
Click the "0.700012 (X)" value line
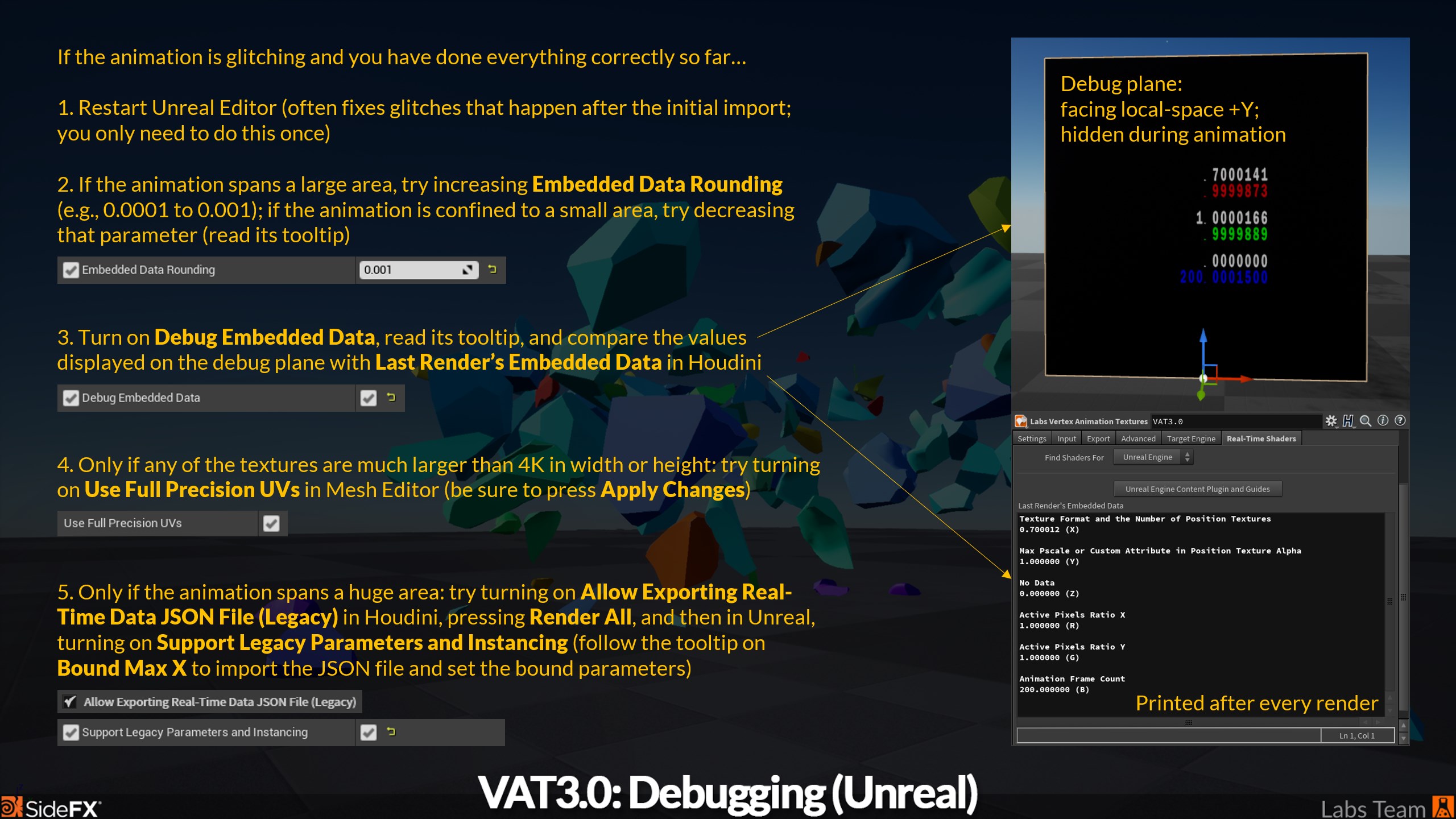(1049, 530)
